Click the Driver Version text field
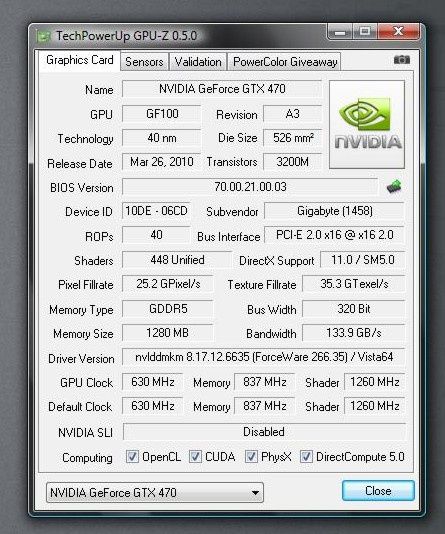Screen dimensions: 445x534 [264, 357]
